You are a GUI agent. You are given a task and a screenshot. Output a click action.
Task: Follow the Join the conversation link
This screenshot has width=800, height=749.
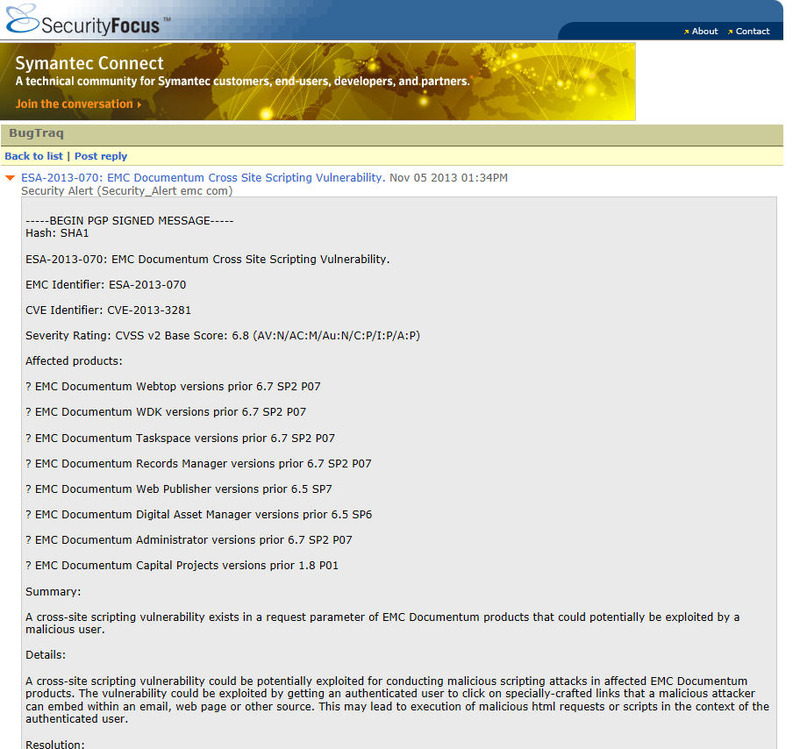tap(73, 104)
